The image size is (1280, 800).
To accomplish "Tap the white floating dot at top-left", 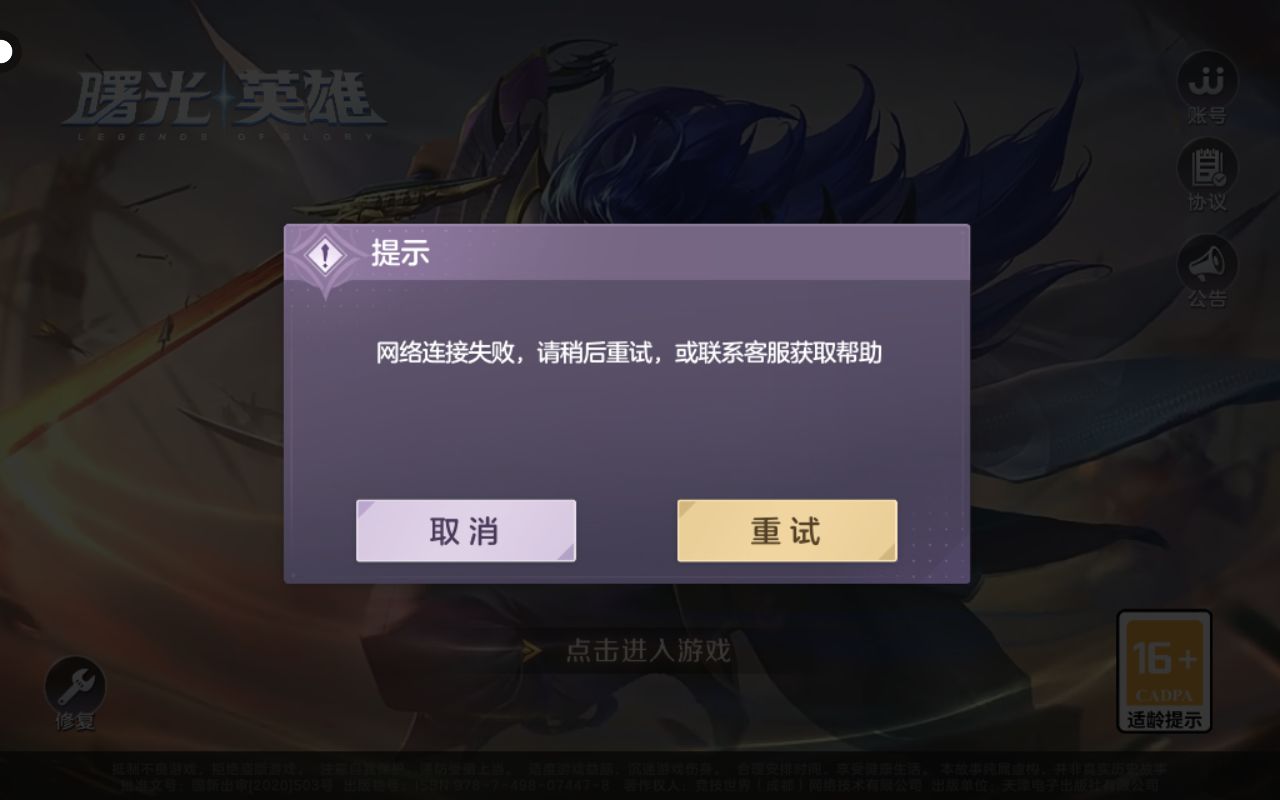I will pyautogui.click(x=6, y=50).
